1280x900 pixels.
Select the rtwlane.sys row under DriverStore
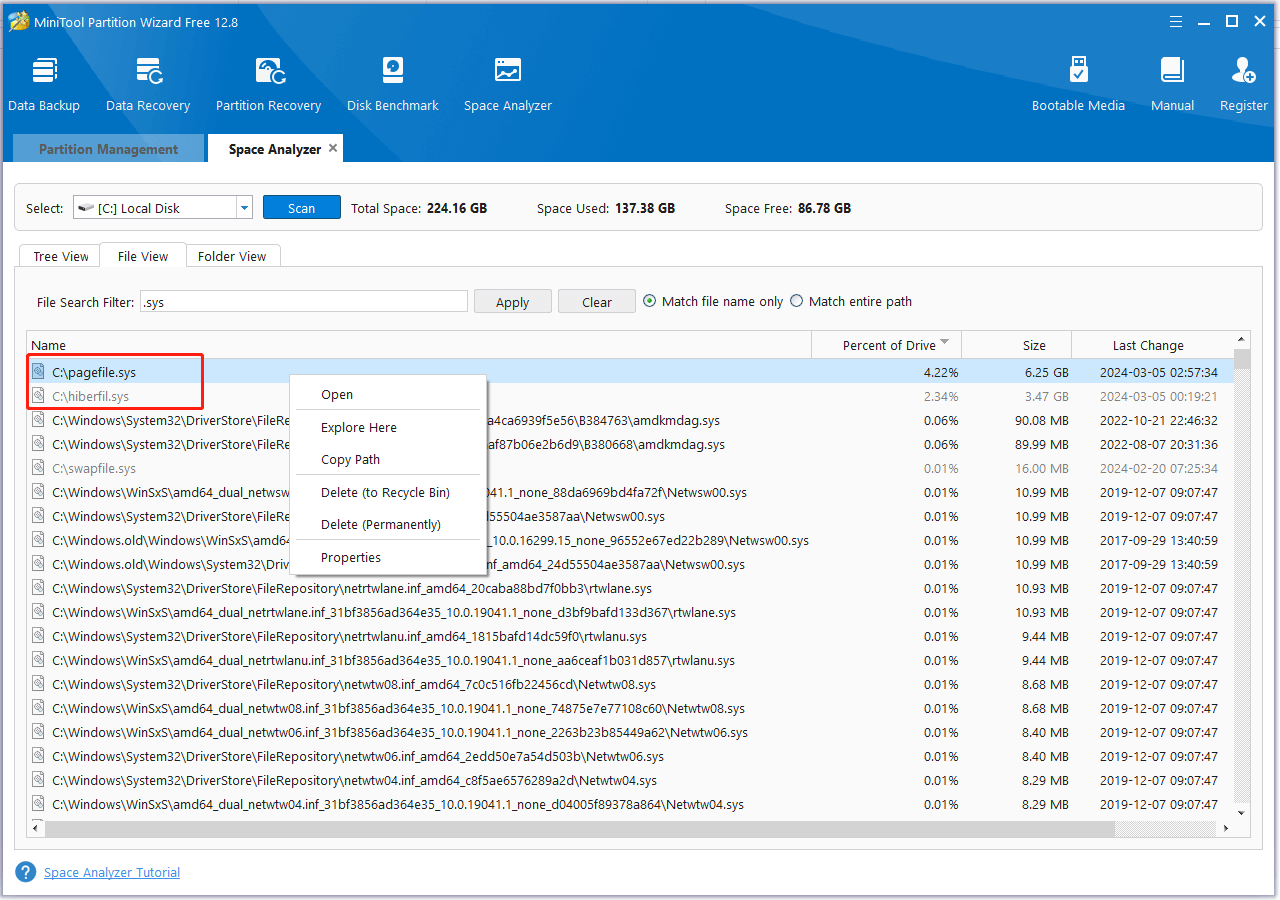pos(630,588)
